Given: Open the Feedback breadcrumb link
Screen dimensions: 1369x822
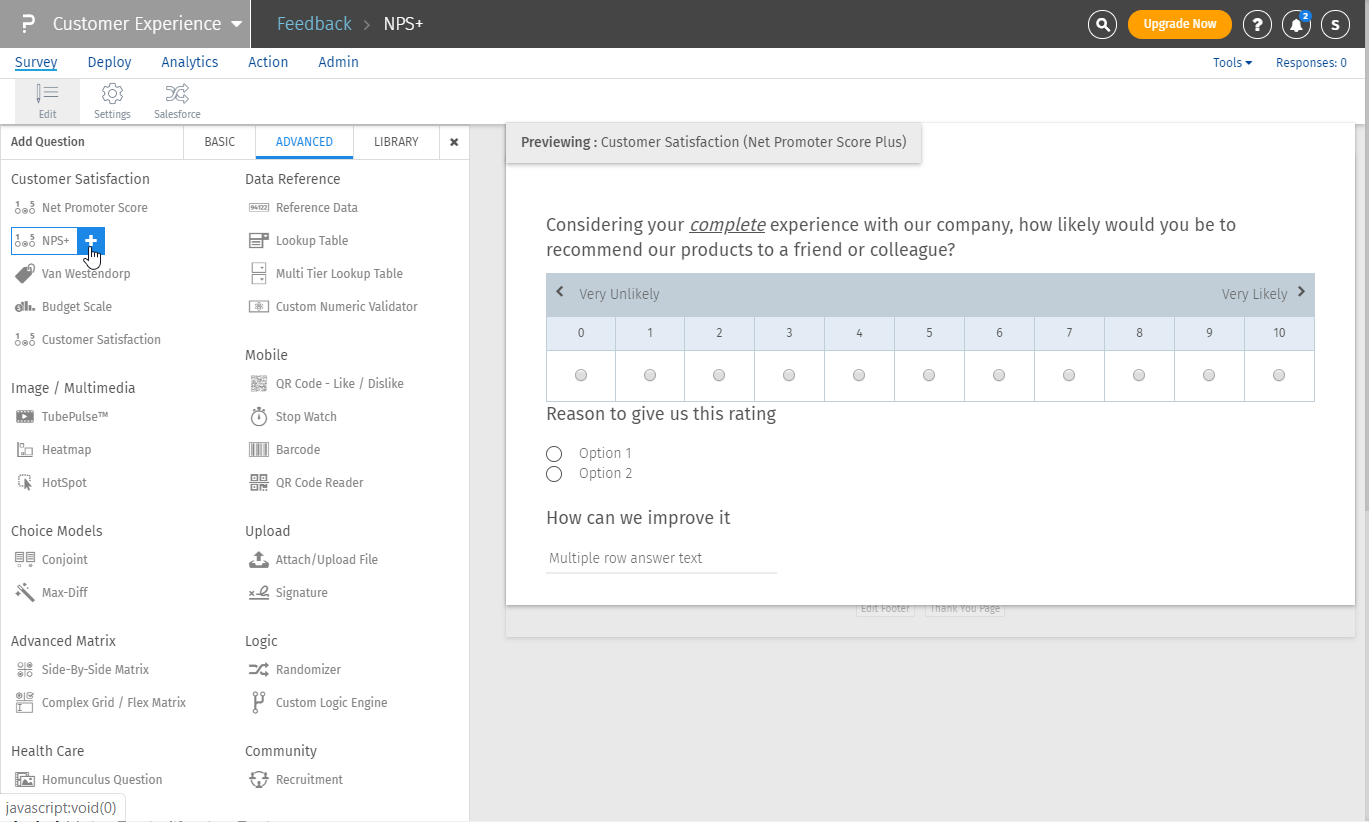Looking at the screenshot, I should tap(314, 24).
